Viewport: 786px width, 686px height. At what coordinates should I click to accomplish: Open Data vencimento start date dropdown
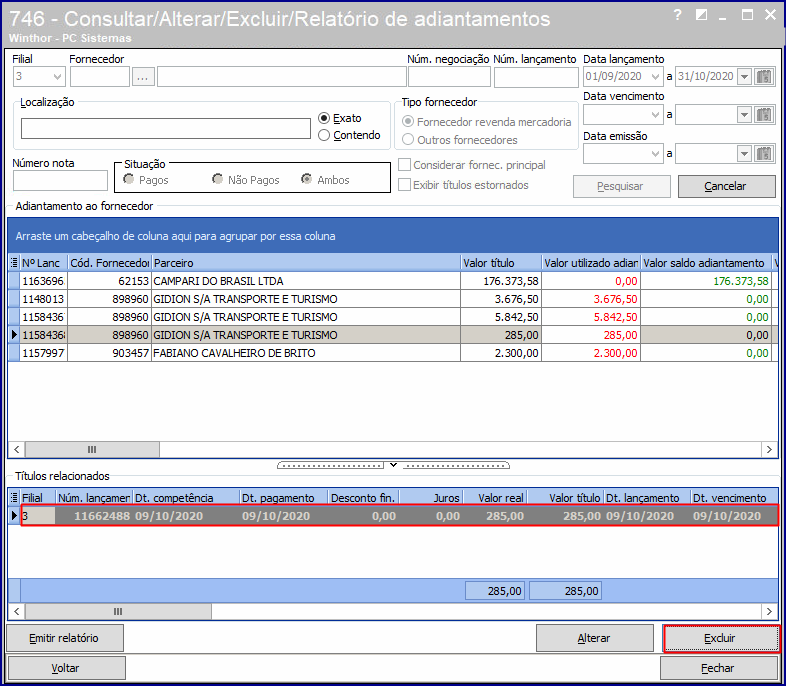click(x=655, y=115)
